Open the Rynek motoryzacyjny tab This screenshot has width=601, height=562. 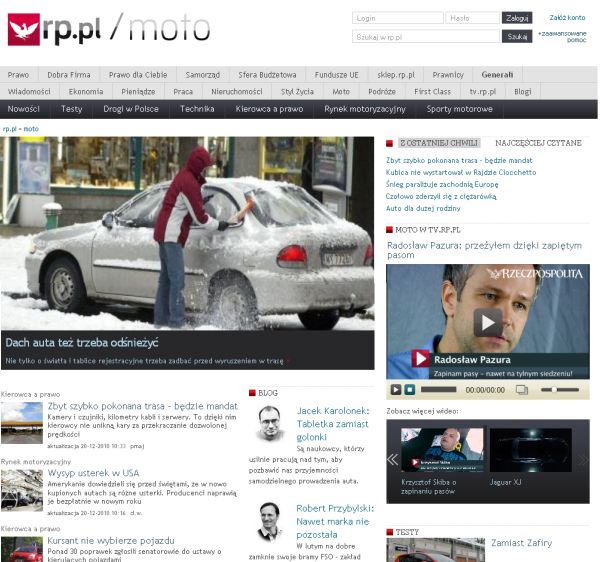pyautogui.click(x=365, y=109)
